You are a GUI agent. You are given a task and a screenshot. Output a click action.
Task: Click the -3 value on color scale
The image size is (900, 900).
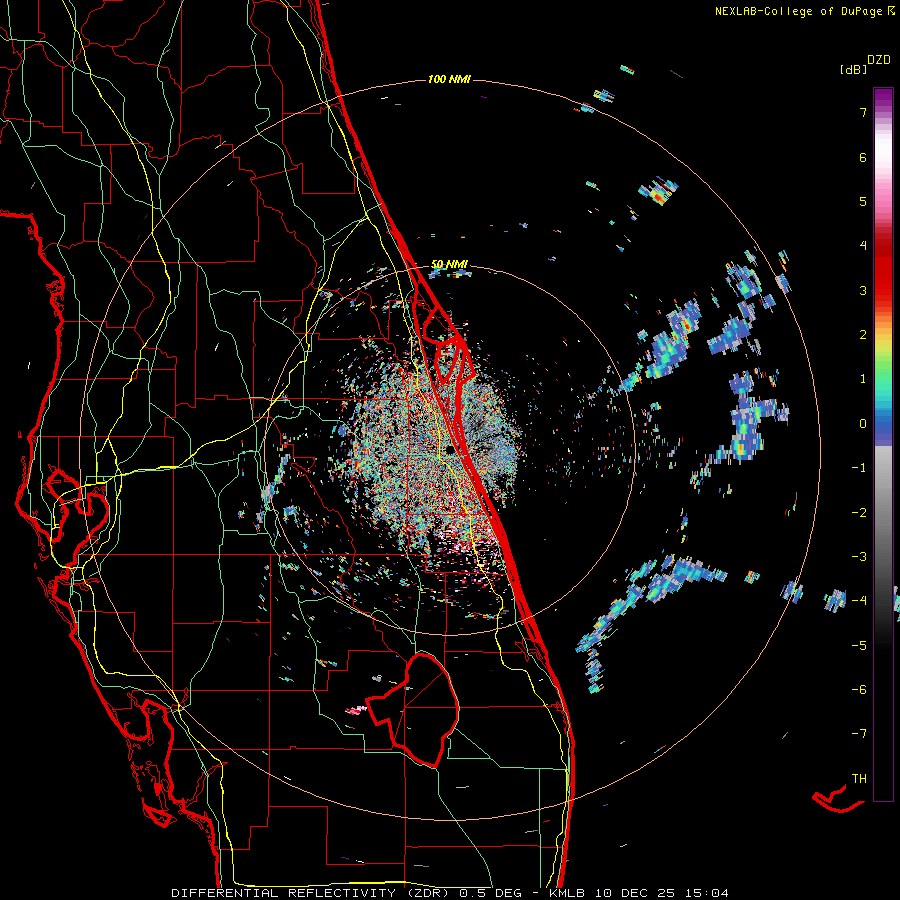[x=859, y=557]
